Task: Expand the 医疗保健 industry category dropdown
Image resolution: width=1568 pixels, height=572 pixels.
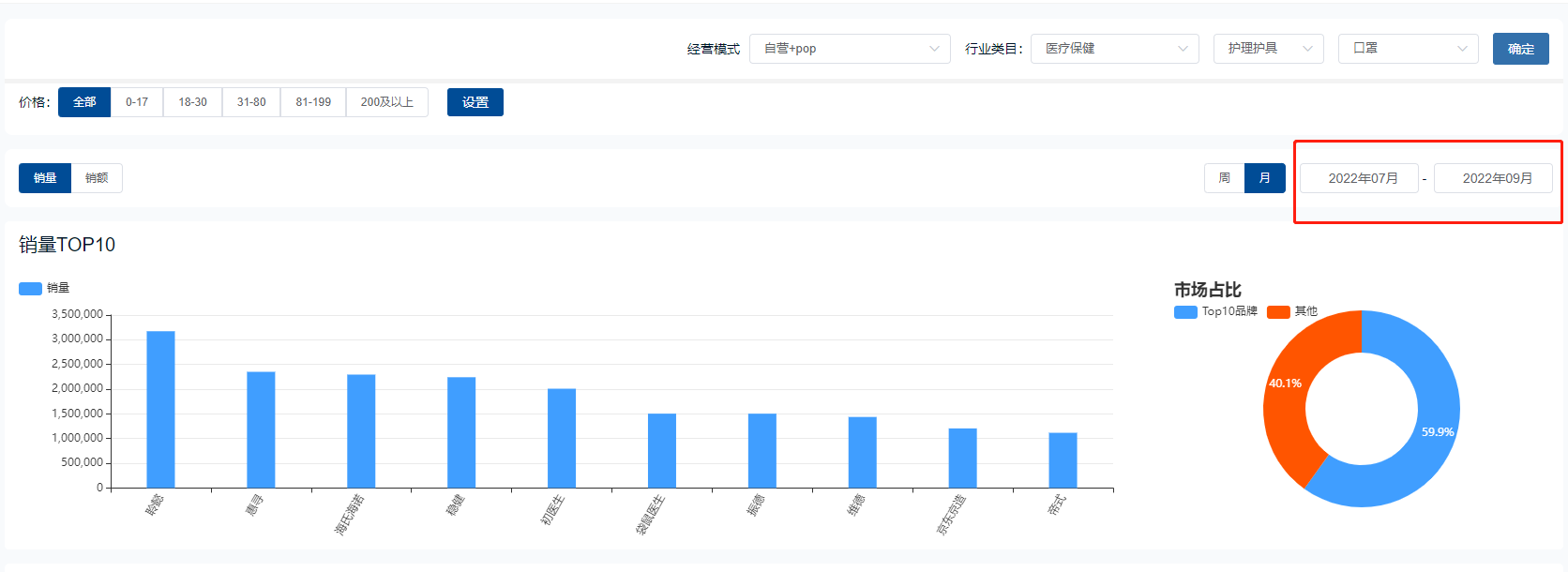Action: (1115, 49)
